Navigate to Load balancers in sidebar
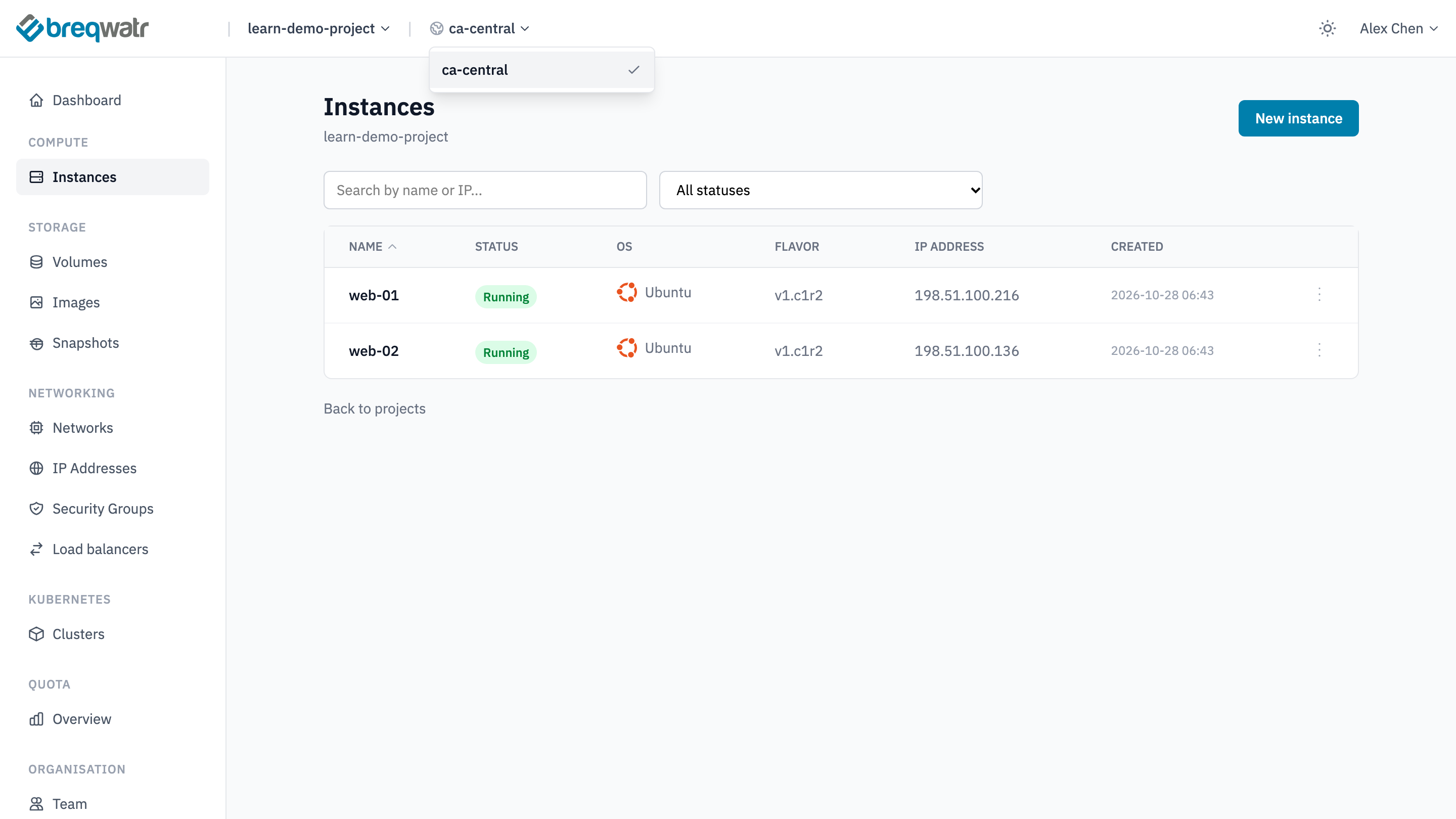Image resolution: width=1456 pixels, height=819 pixels. coord(112,549)
